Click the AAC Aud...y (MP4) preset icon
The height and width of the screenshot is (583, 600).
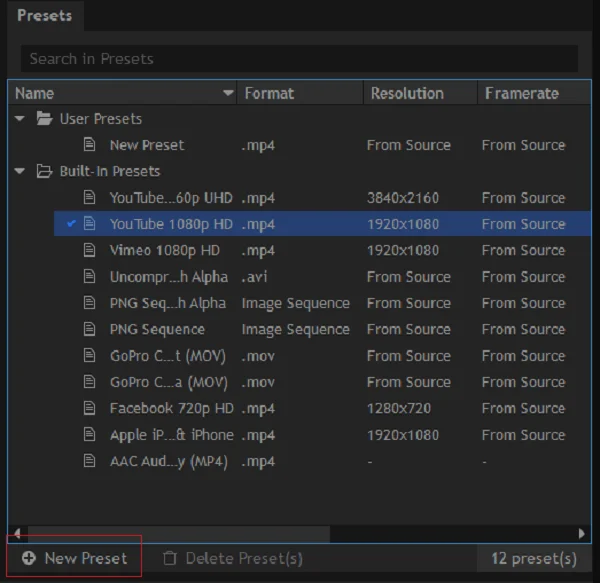pyautogui.click(x=90, y=461)
